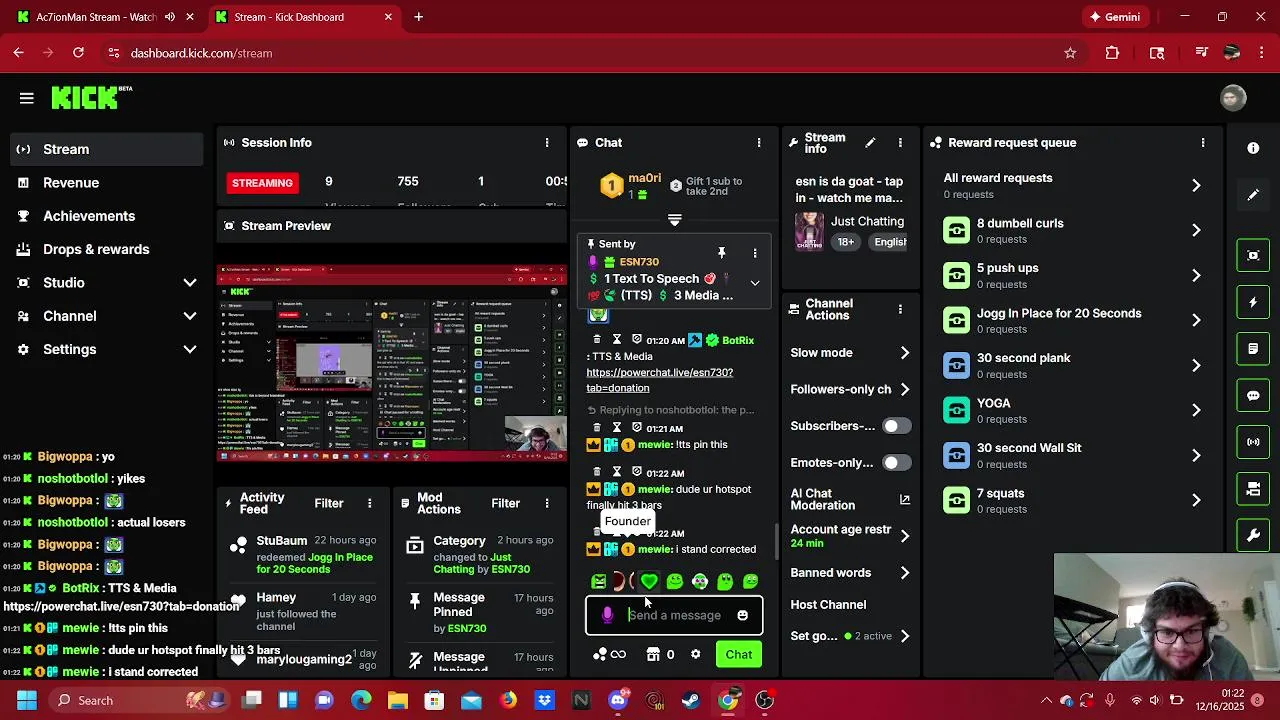1280x720 pixels.
Task: Toggle the chat bubble widget icon in sidebar
Action: point(1253,395)
